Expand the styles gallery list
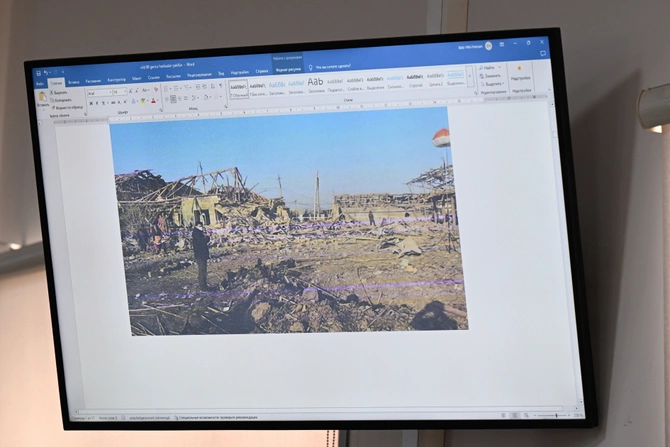 click(468, 82)
